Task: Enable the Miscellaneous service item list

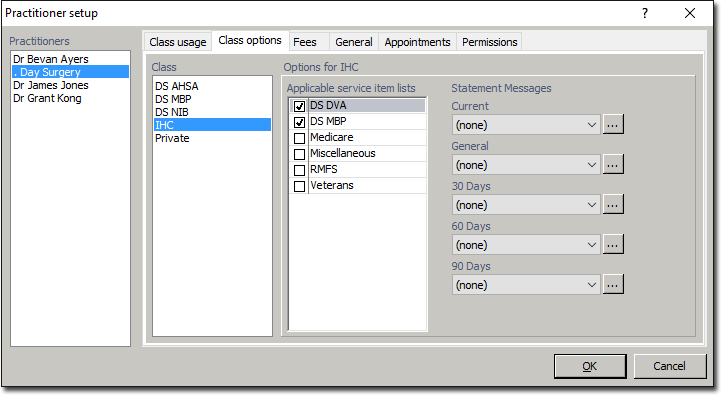Action: [299, 154]
